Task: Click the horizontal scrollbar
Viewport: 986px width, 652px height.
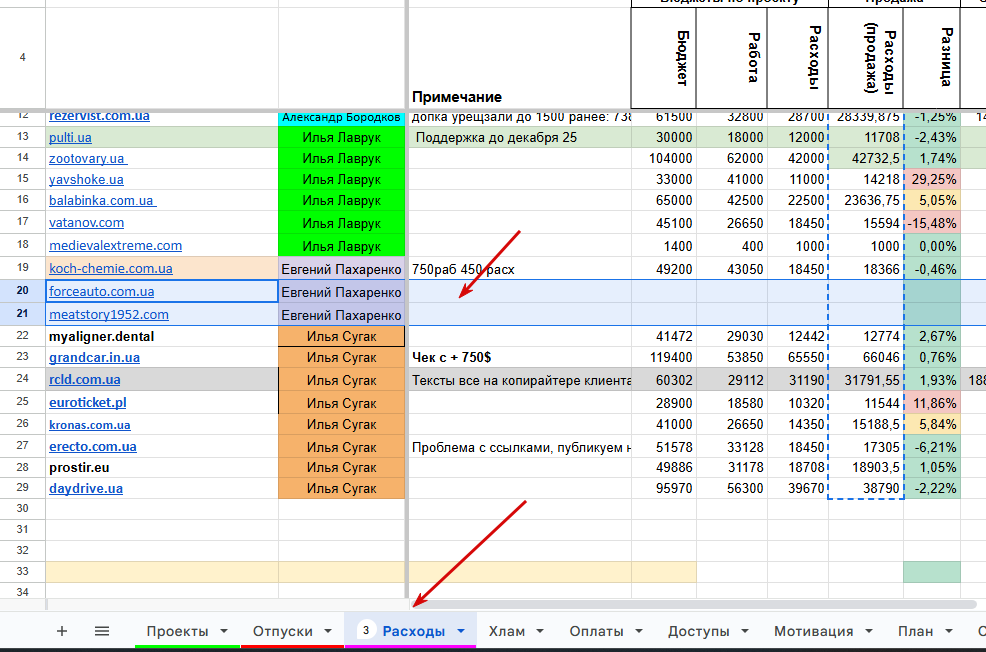Action: (x=693, y=604)
